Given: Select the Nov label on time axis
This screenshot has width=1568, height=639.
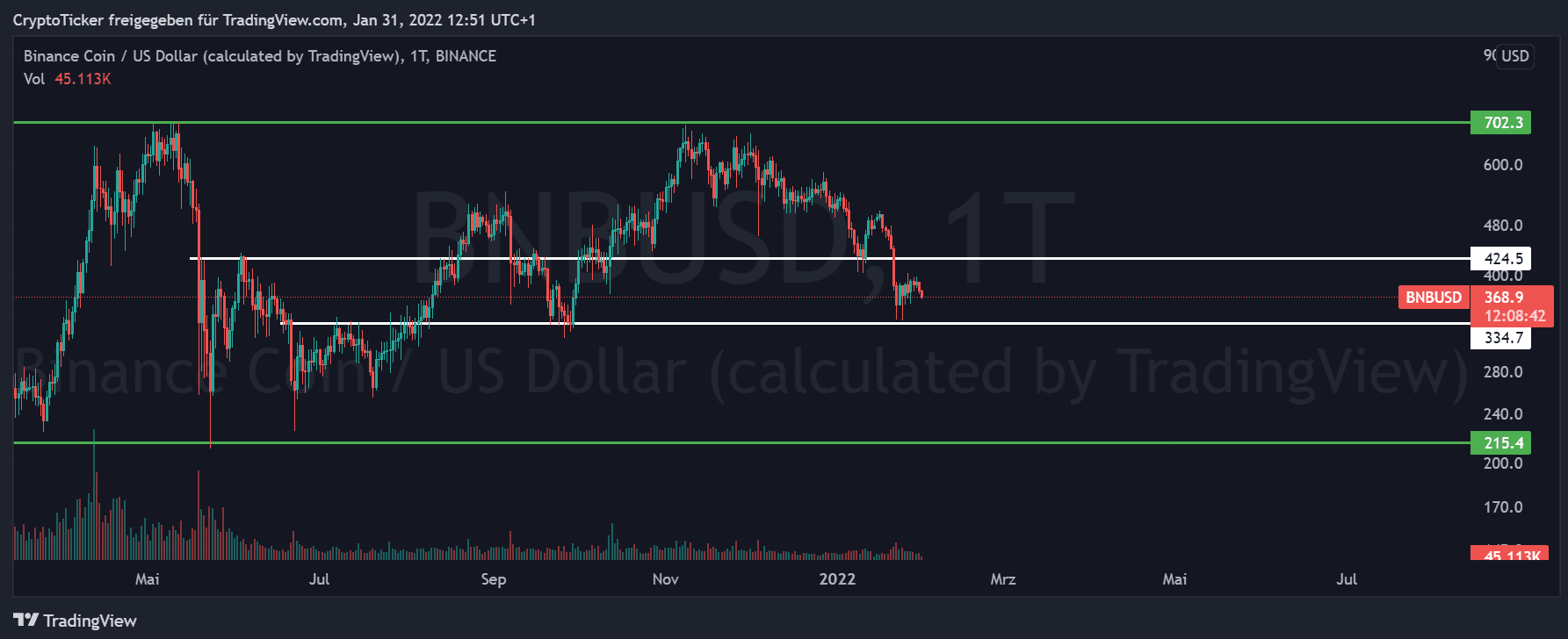Looking at the screenshot, I should coord(666,579).
